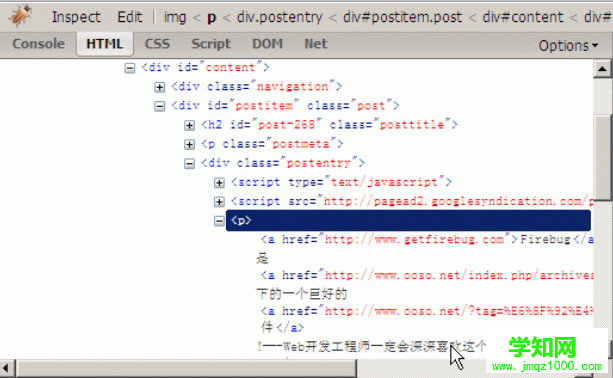The width and height of the screenshot is (613, 378).
Task: Switch to the HTML tab
Action: click(105, 43)
